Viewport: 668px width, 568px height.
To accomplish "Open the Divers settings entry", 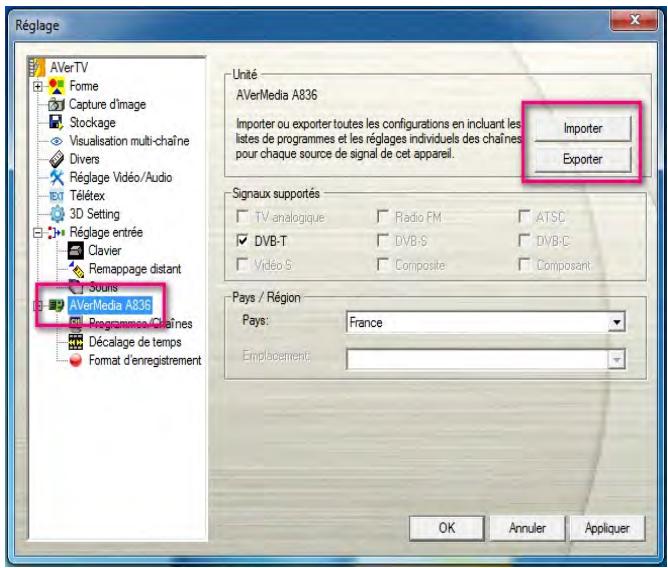I will click(84, 159).
